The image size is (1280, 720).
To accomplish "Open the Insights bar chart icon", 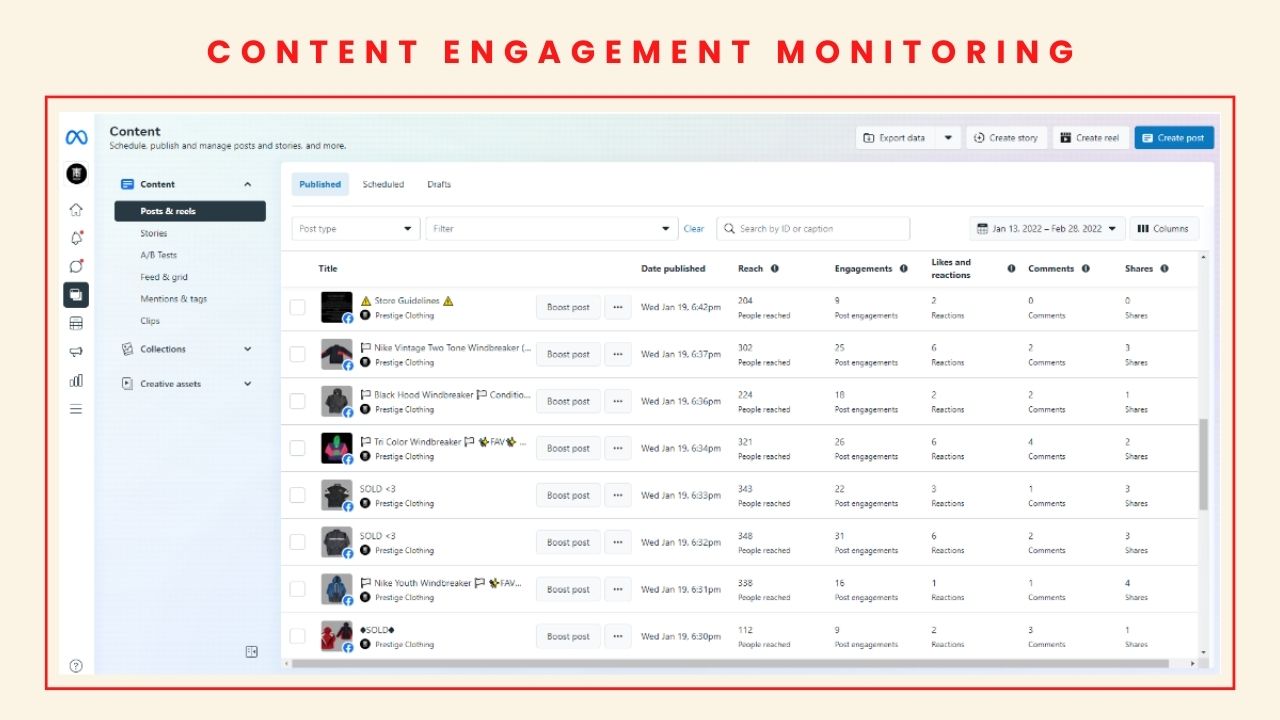I will pyautogui.click(x=76, y=380).
